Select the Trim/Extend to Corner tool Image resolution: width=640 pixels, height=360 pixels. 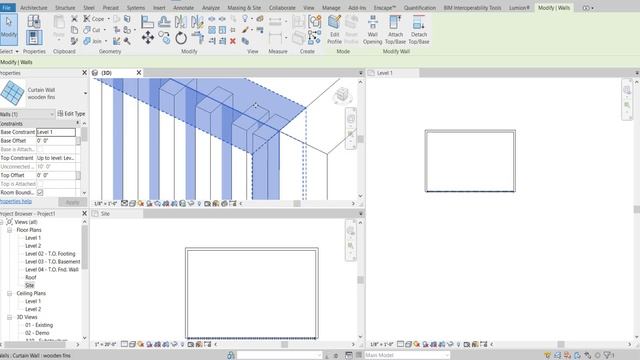198,38
